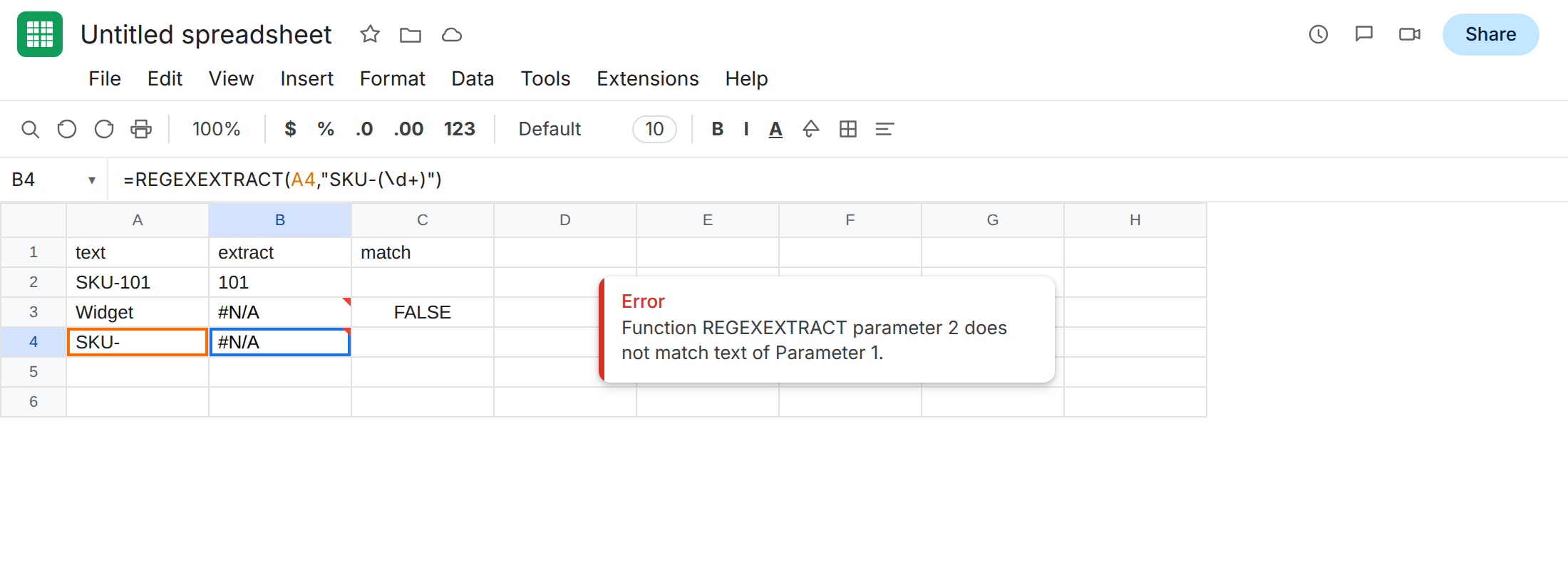Select cell containing FALSE
The height and width of the screenshot is (570, 1568).
click(x=423, y=312)
